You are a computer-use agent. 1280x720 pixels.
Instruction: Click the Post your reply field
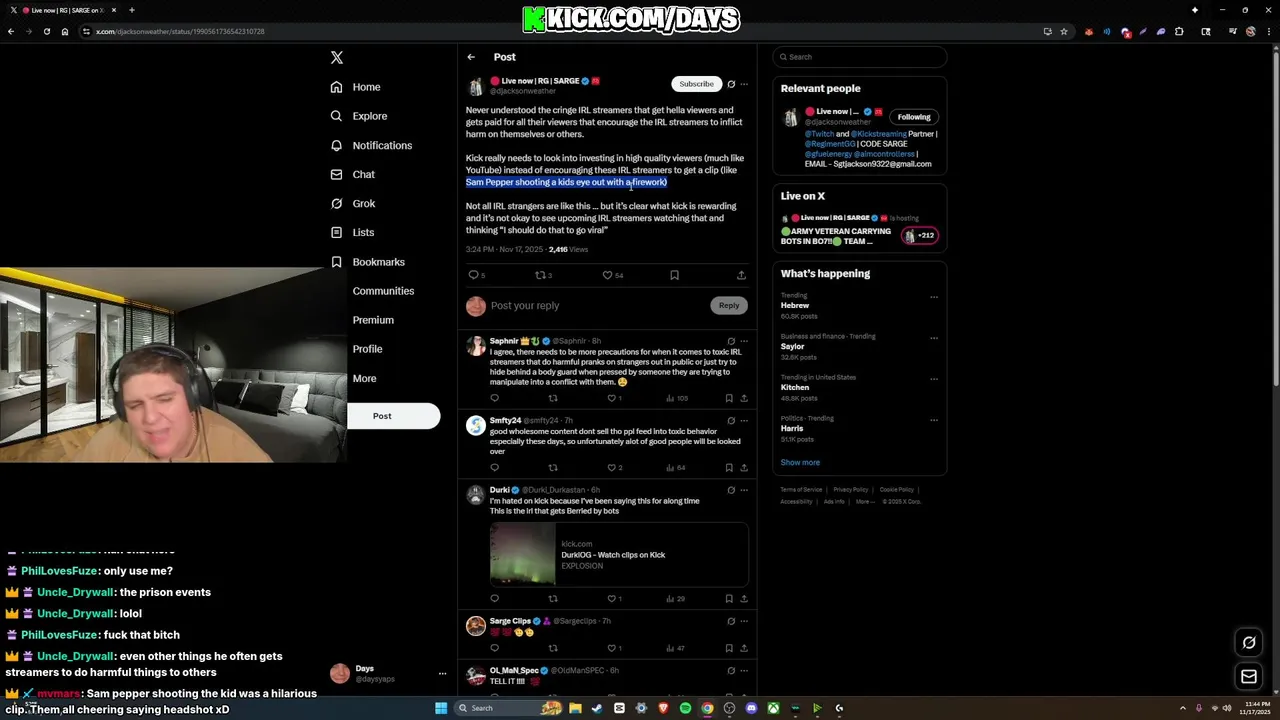click(597, 306)
